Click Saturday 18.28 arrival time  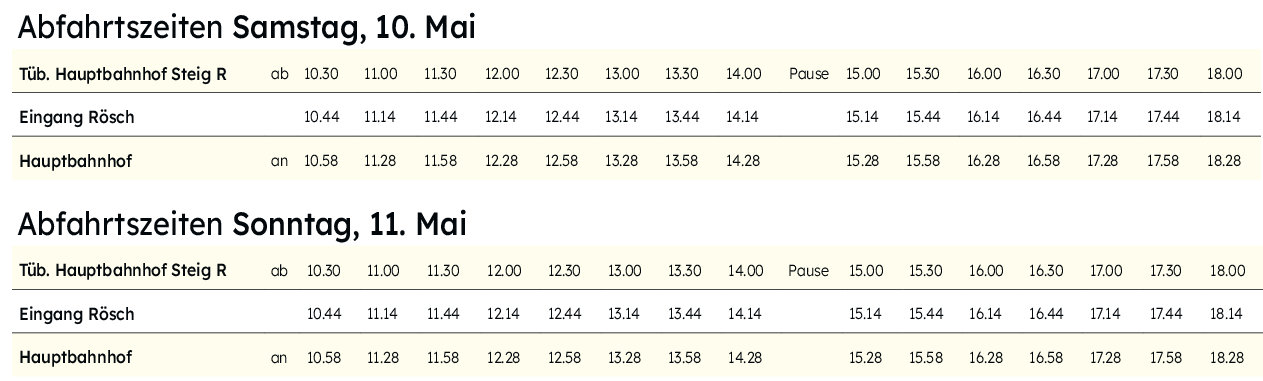click(x=1223, y=161)
